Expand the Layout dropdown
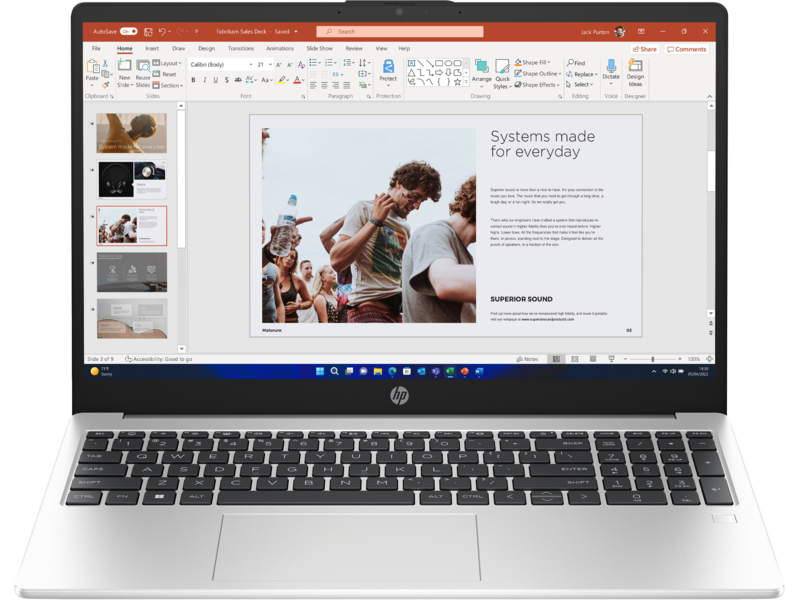 point(167,63)
